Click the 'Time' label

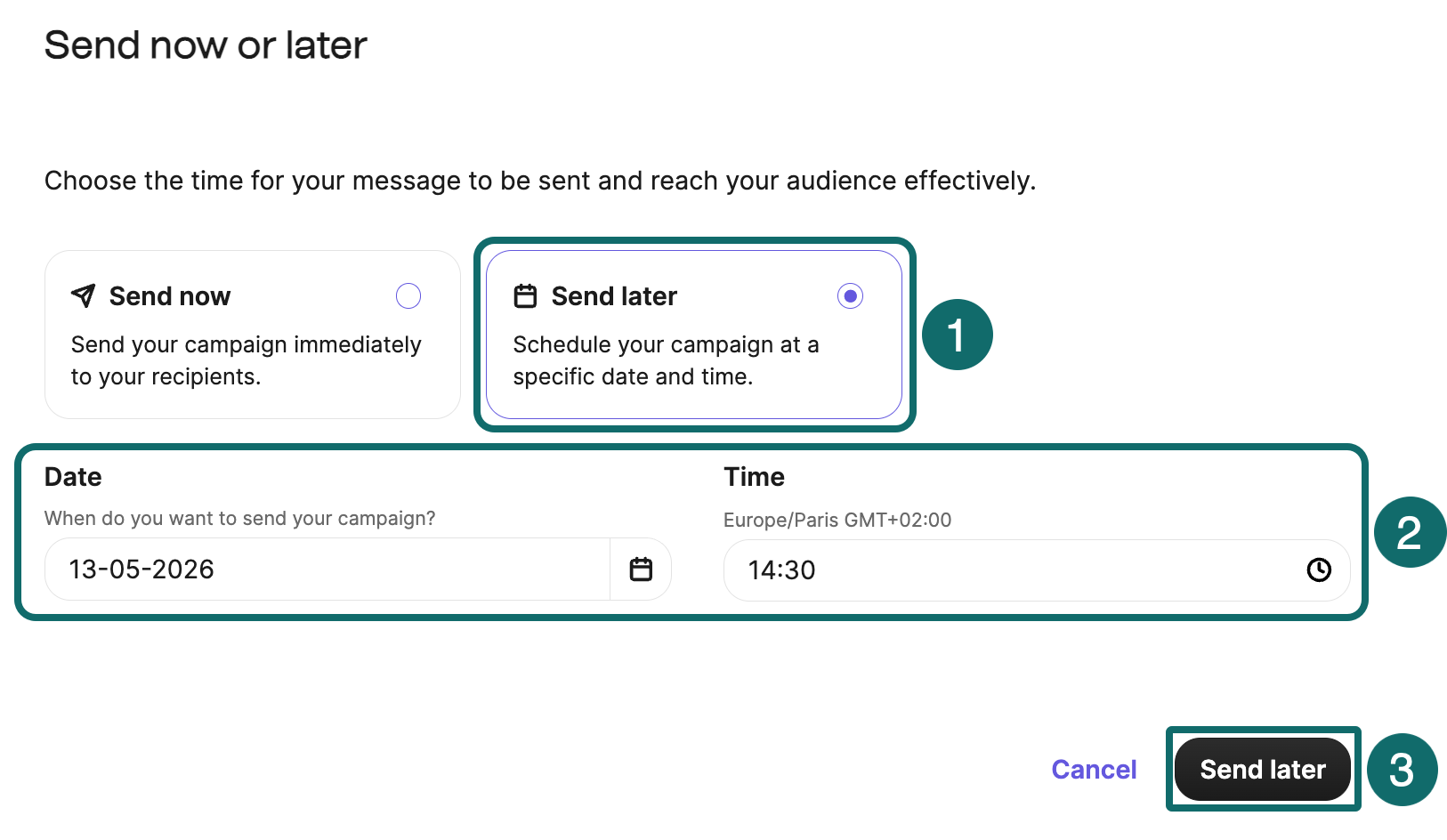[x=754, y=477]
